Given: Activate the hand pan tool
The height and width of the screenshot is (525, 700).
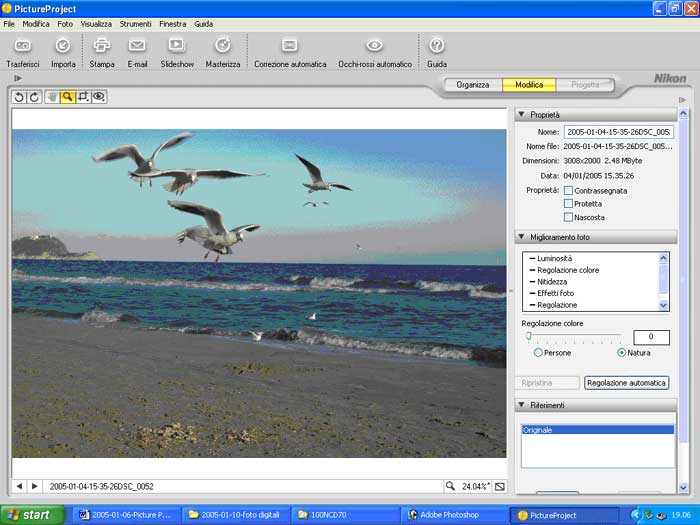Looking at the screenshot, I should coord(51,97).
